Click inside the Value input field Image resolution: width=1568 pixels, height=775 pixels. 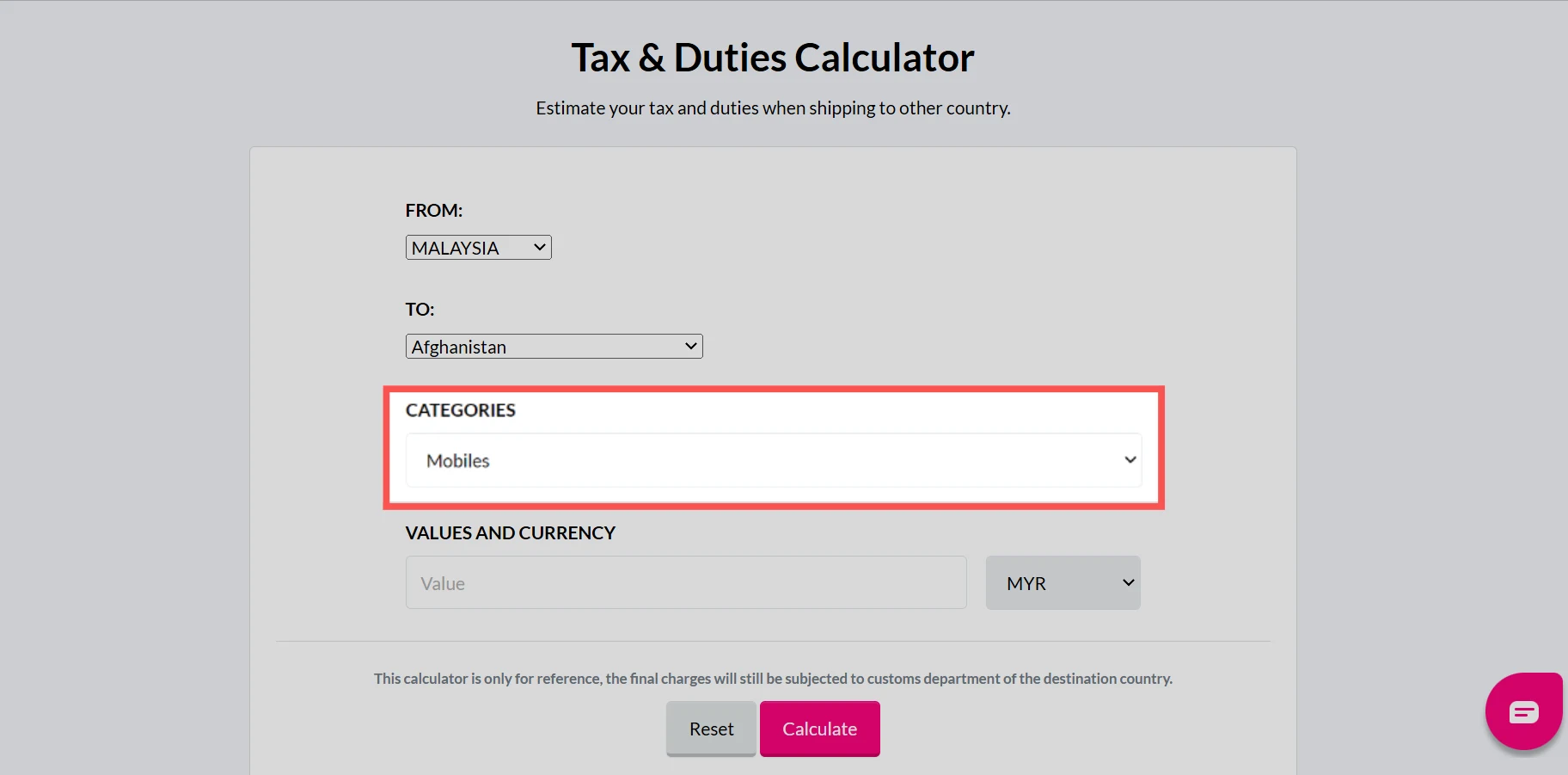click(685, 582)
